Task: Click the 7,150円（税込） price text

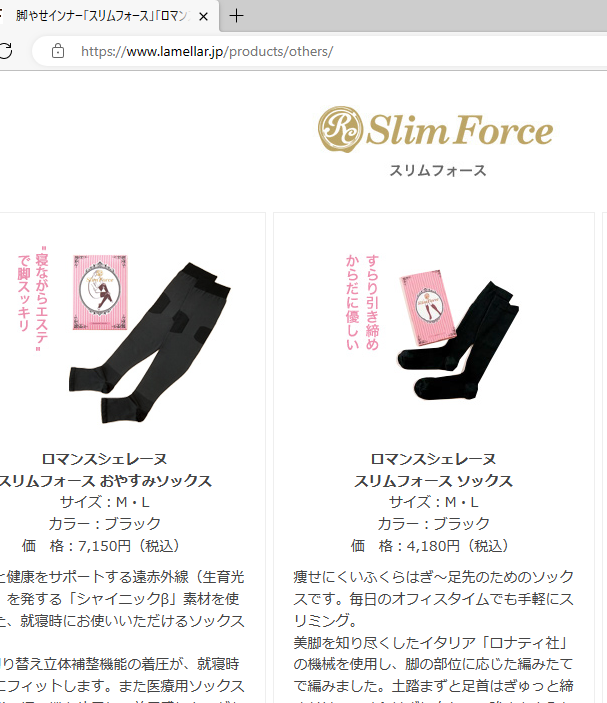Action: pyautogui.click(x=130, y=546)
